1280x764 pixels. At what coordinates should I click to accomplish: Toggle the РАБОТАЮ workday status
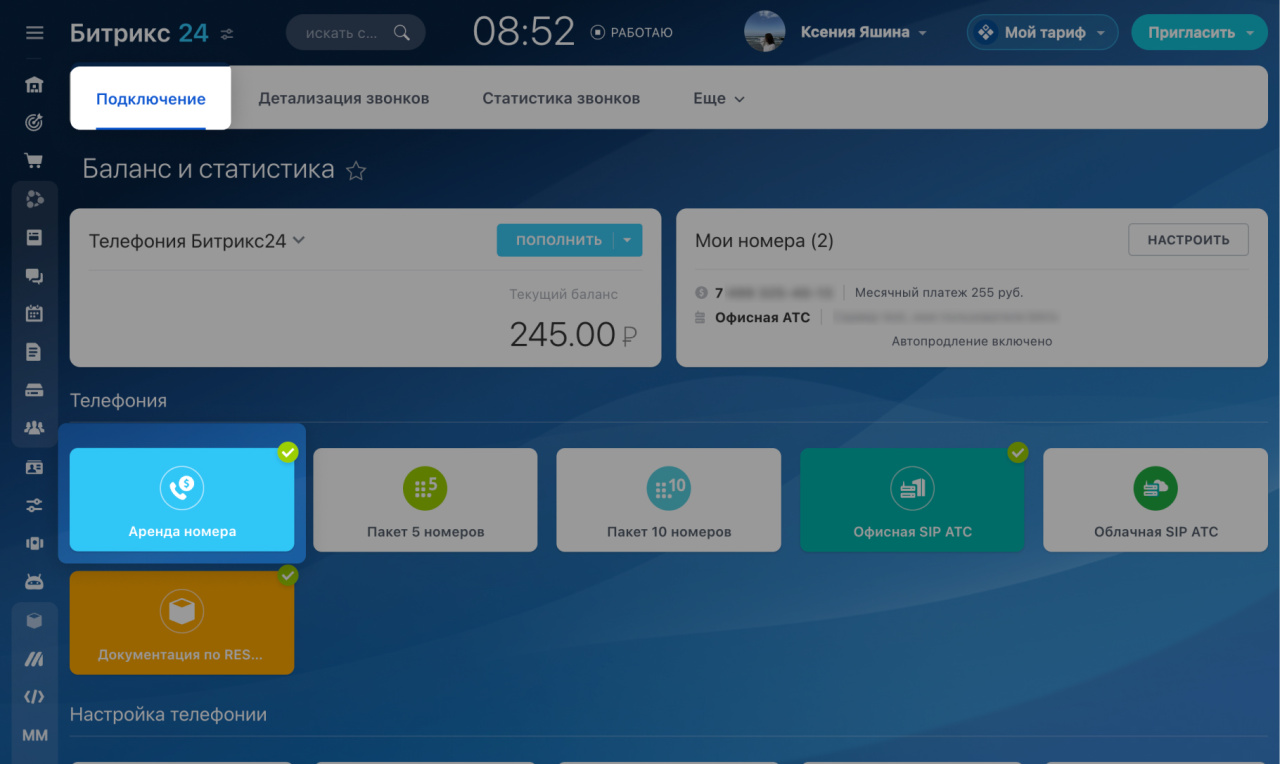(631, 33)
